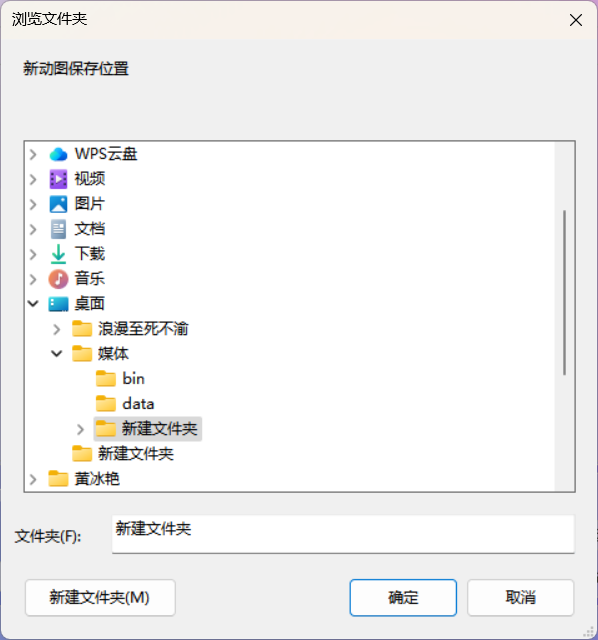Screen dimensions: 598x640
Task: Click the 视频 video library icon
Action: pos(58,179)
